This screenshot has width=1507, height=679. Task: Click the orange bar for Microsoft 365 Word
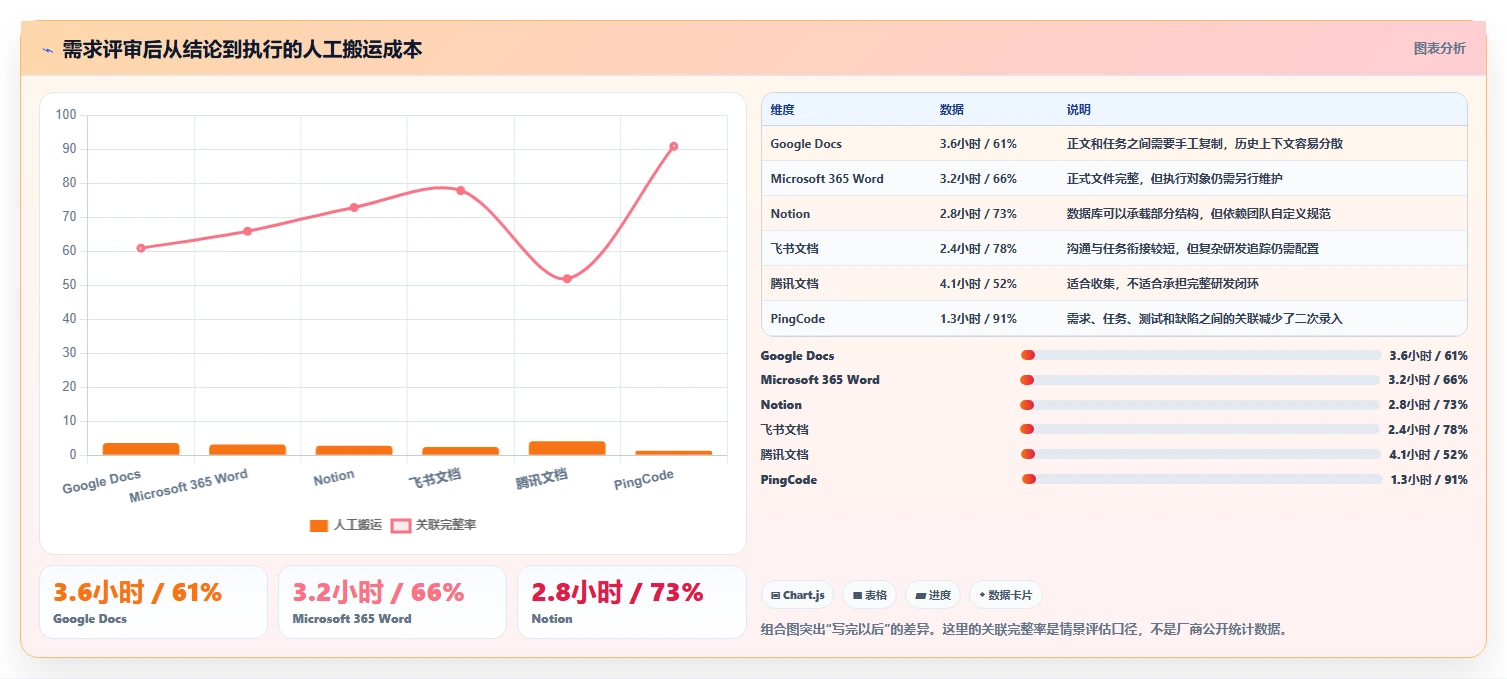coord(248,450)
